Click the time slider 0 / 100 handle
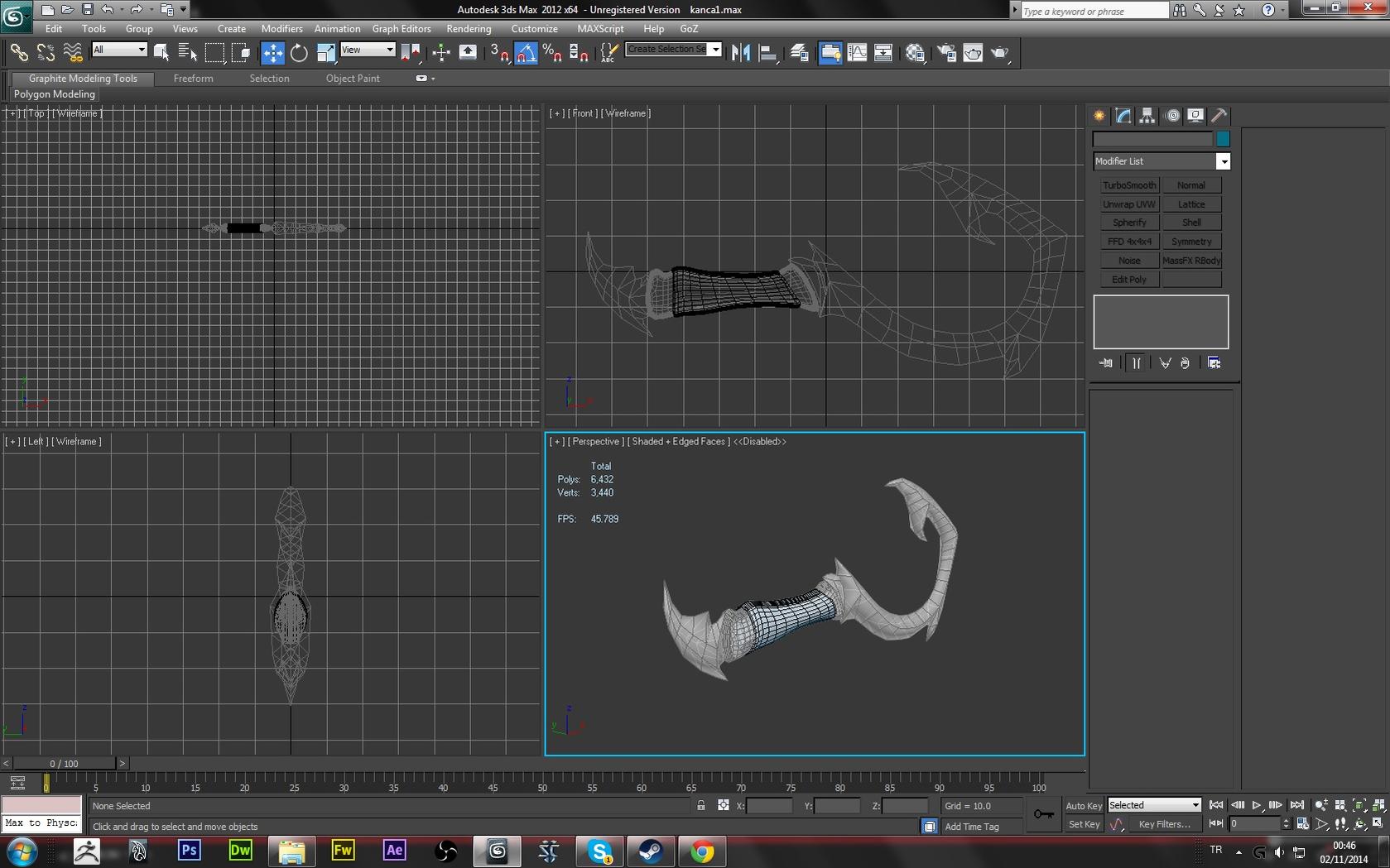This screenshot has width=1390, height=868. pyautogui.click(x=64, y=764)
